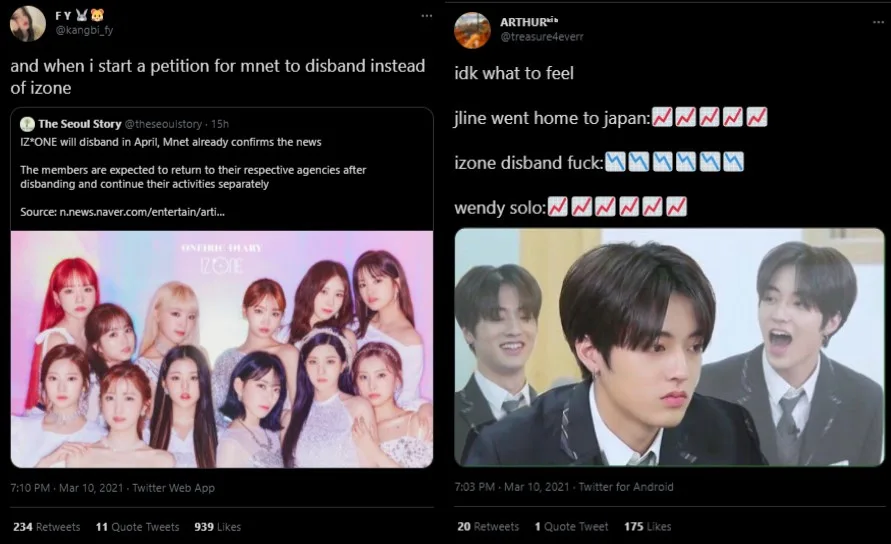Click the Twitter for Android source label
Screen dimensions: 891x544
click(x=626, y=487)
